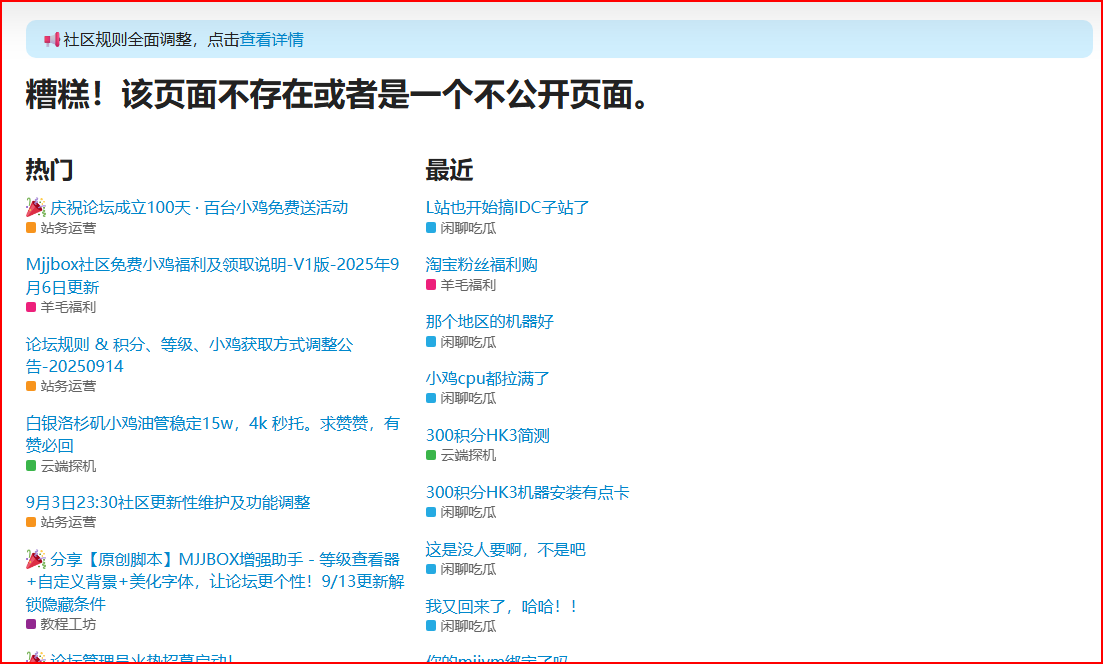
Task: Click the green square icon under 白银洛杉矶小鸡 topic
Action: [31, 466]
